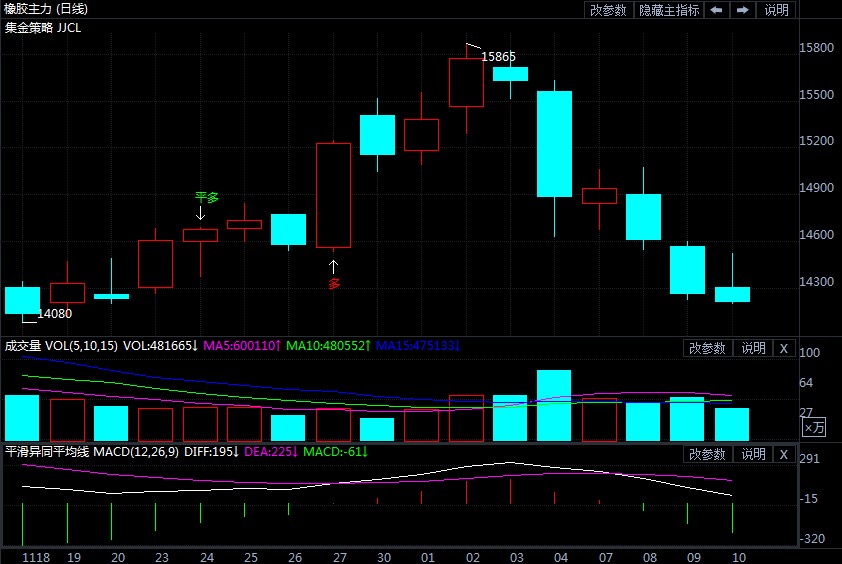The width and height of the screenshot is (842, 564).
Task: Close the MACD indicator panel
Action: (784, 454)
